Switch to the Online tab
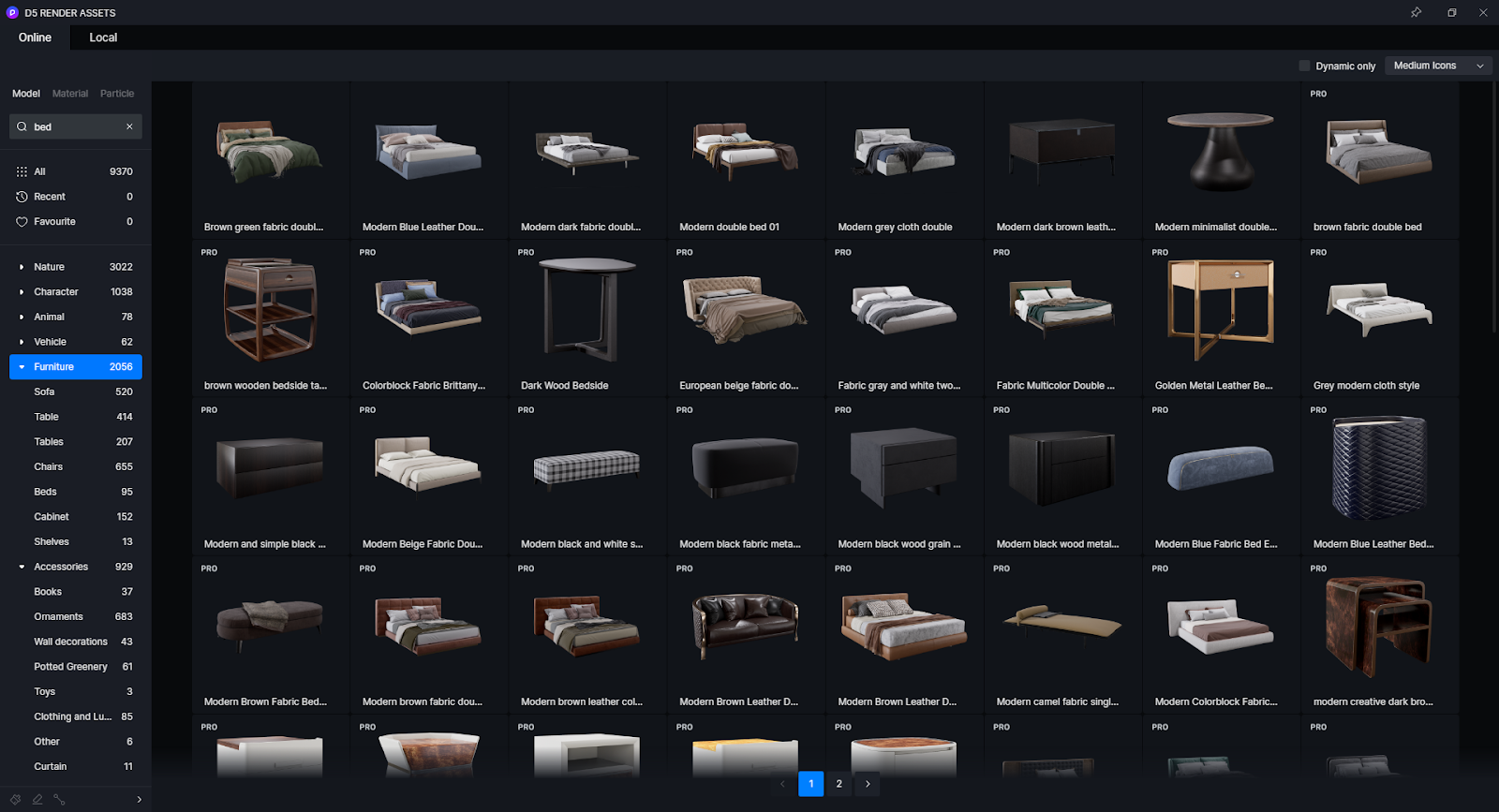Image resolution: width=1499 pixels, height=812 pixels. (35, 37)
